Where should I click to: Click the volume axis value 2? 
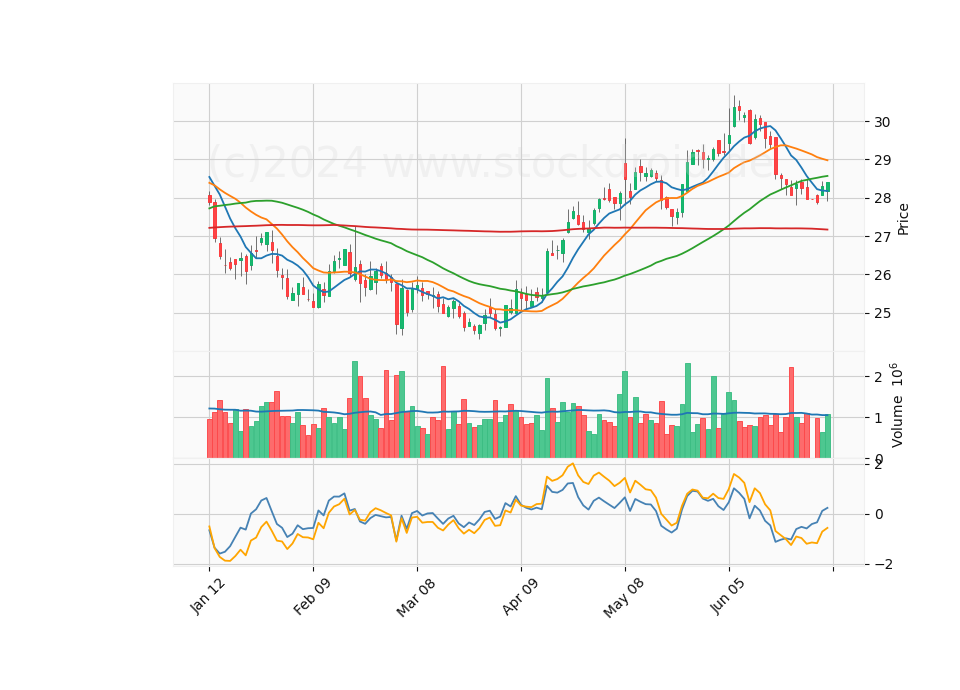click(878, 377)
